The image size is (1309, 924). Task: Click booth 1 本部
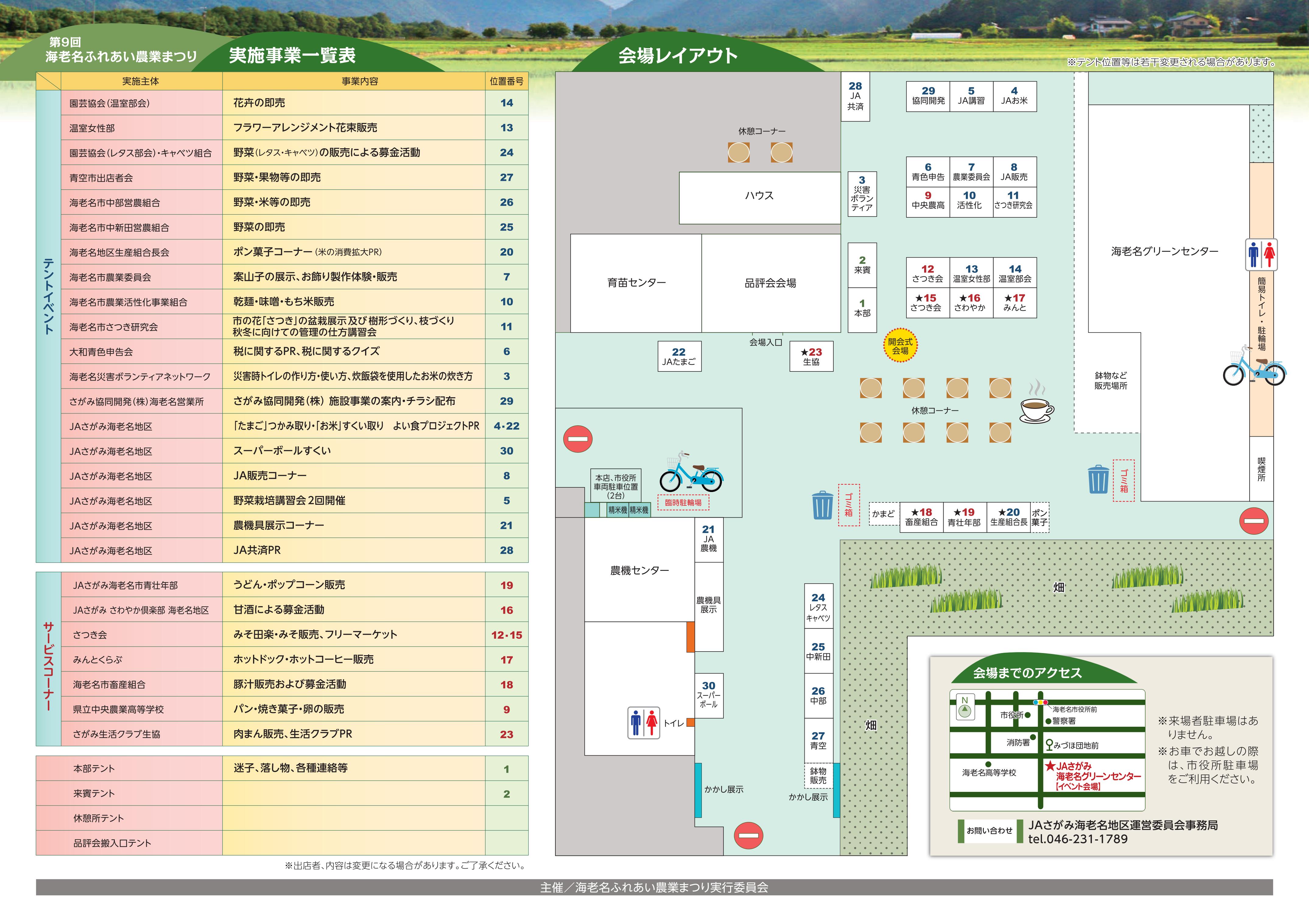coord(862,310)
